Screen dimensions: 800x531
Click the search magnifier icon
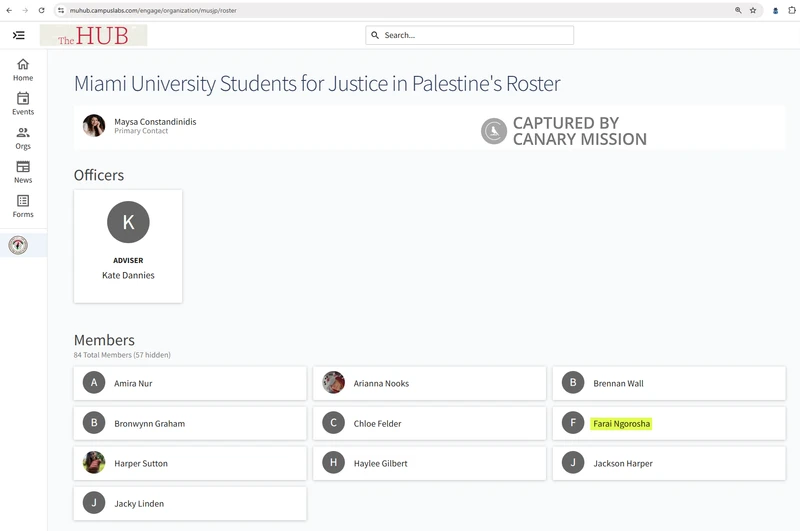[x=375, y=35]
